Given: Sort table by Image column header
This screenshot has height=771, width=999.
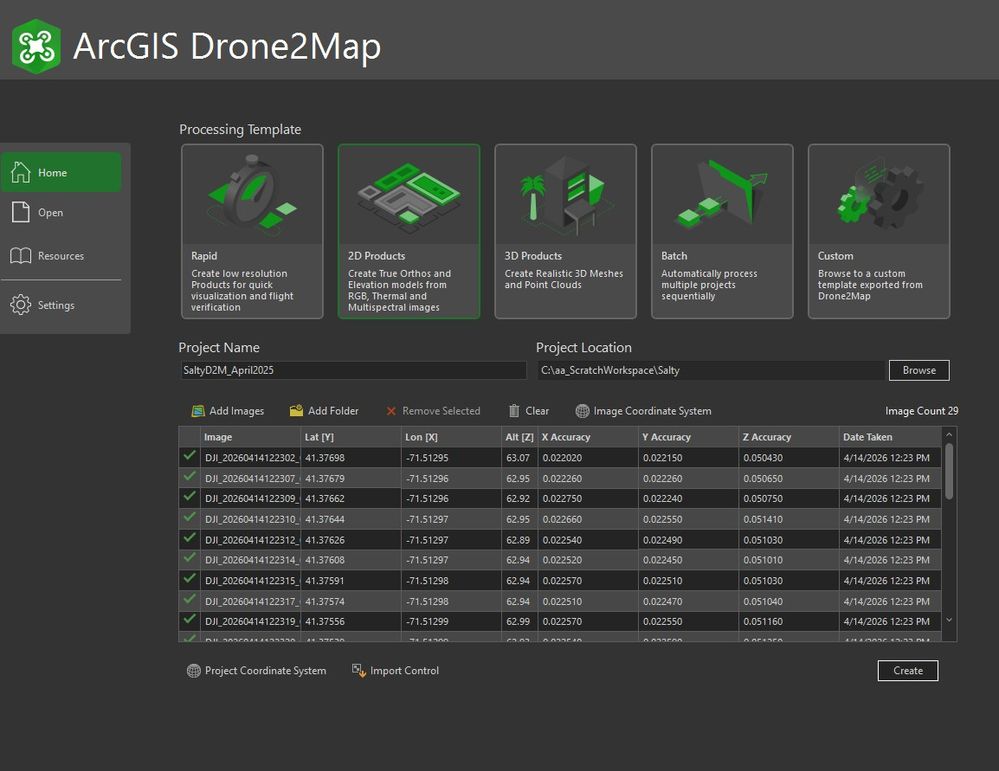Looking at the screenshot, I should click(250, 437).
